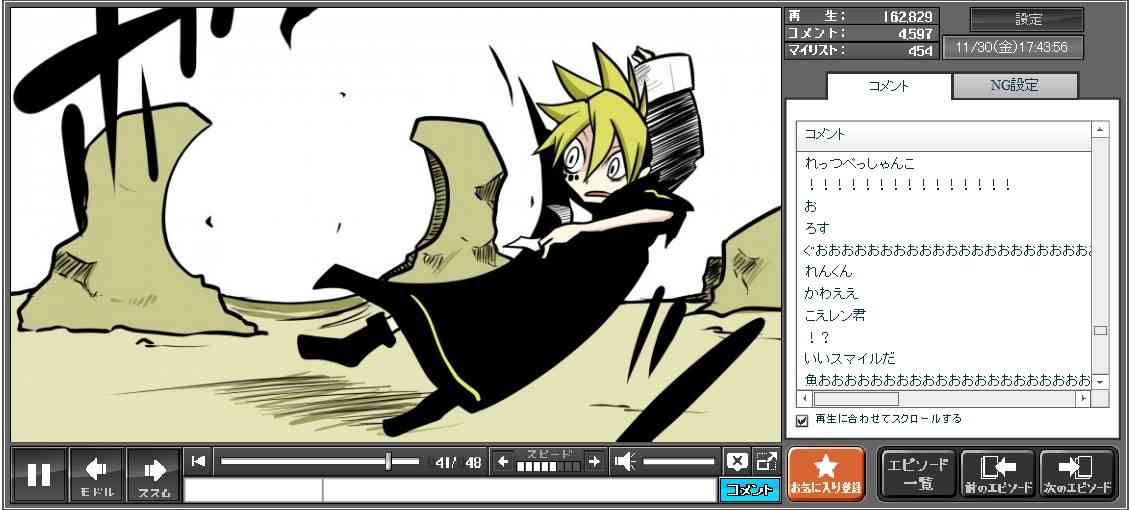Switch to the NG設定 tab
Screen dimensions: 1131x510
[x=1014, y=86]
